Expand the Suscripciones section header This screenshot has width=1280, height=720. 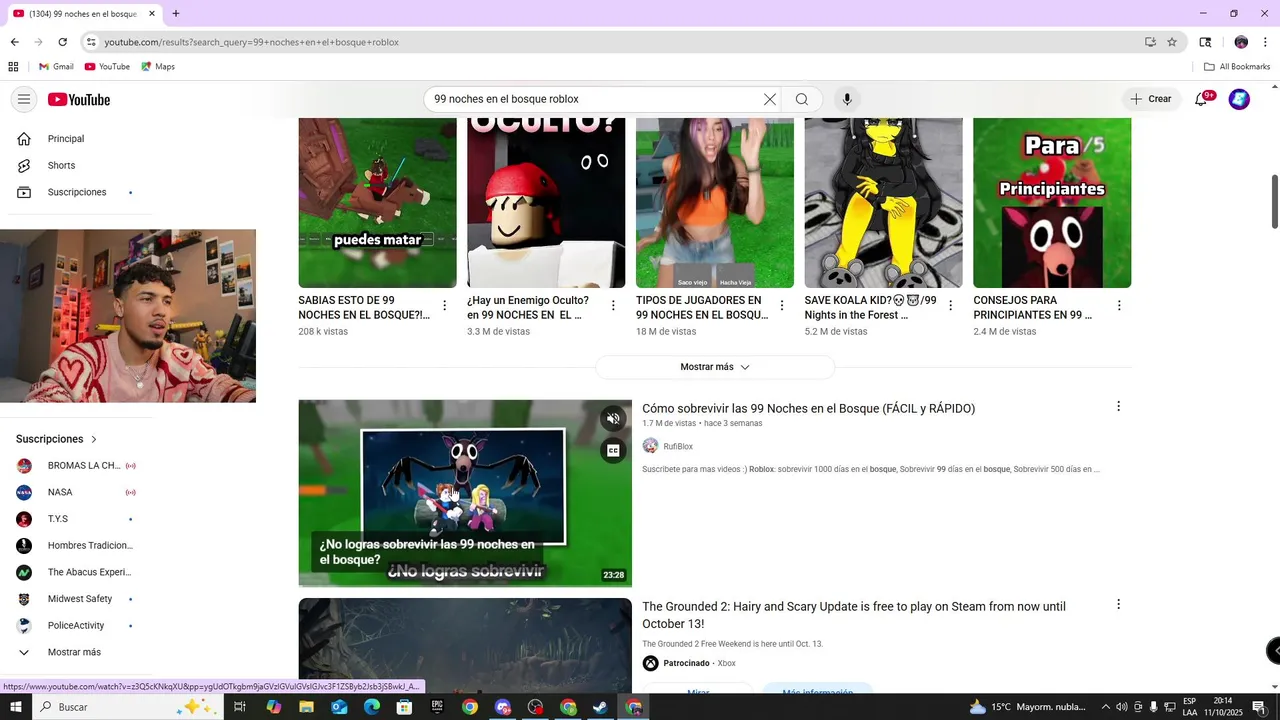pyautogui.click(x=57, y=439)
